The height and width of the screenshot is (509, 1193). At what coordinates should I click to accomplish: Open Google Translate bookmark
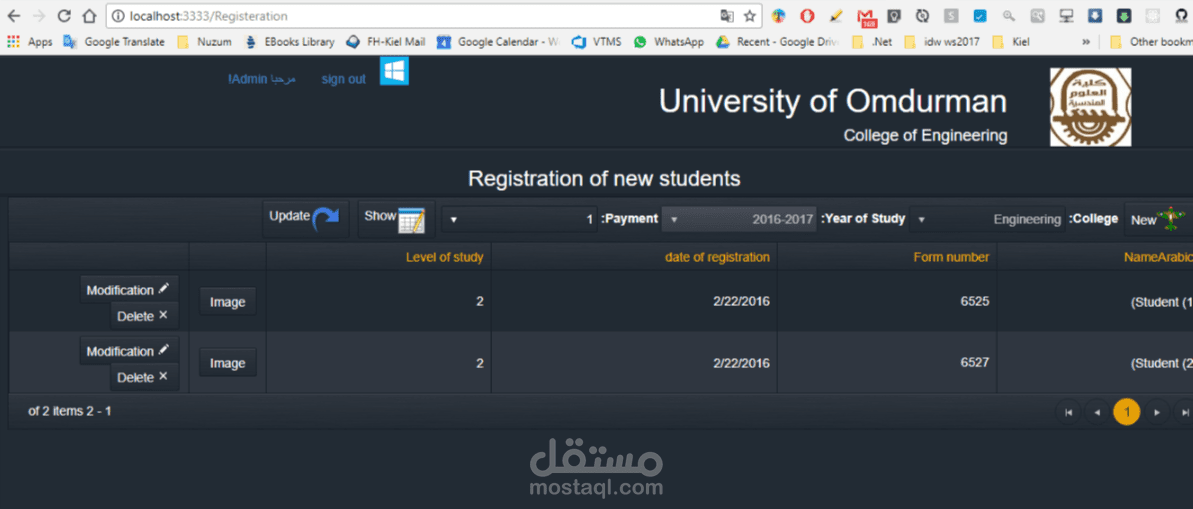click(x=114, y=42)
